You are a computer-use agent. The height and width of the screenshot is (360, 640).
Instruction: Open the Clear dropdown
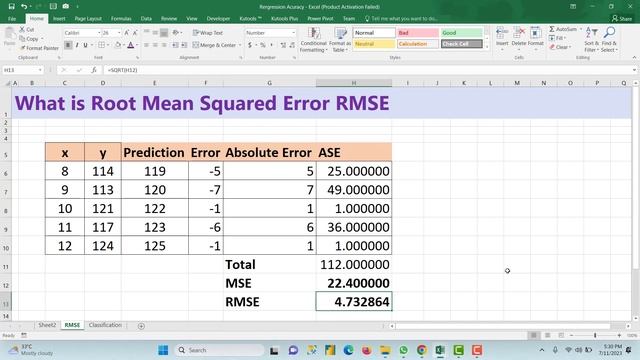click(560, 47)
